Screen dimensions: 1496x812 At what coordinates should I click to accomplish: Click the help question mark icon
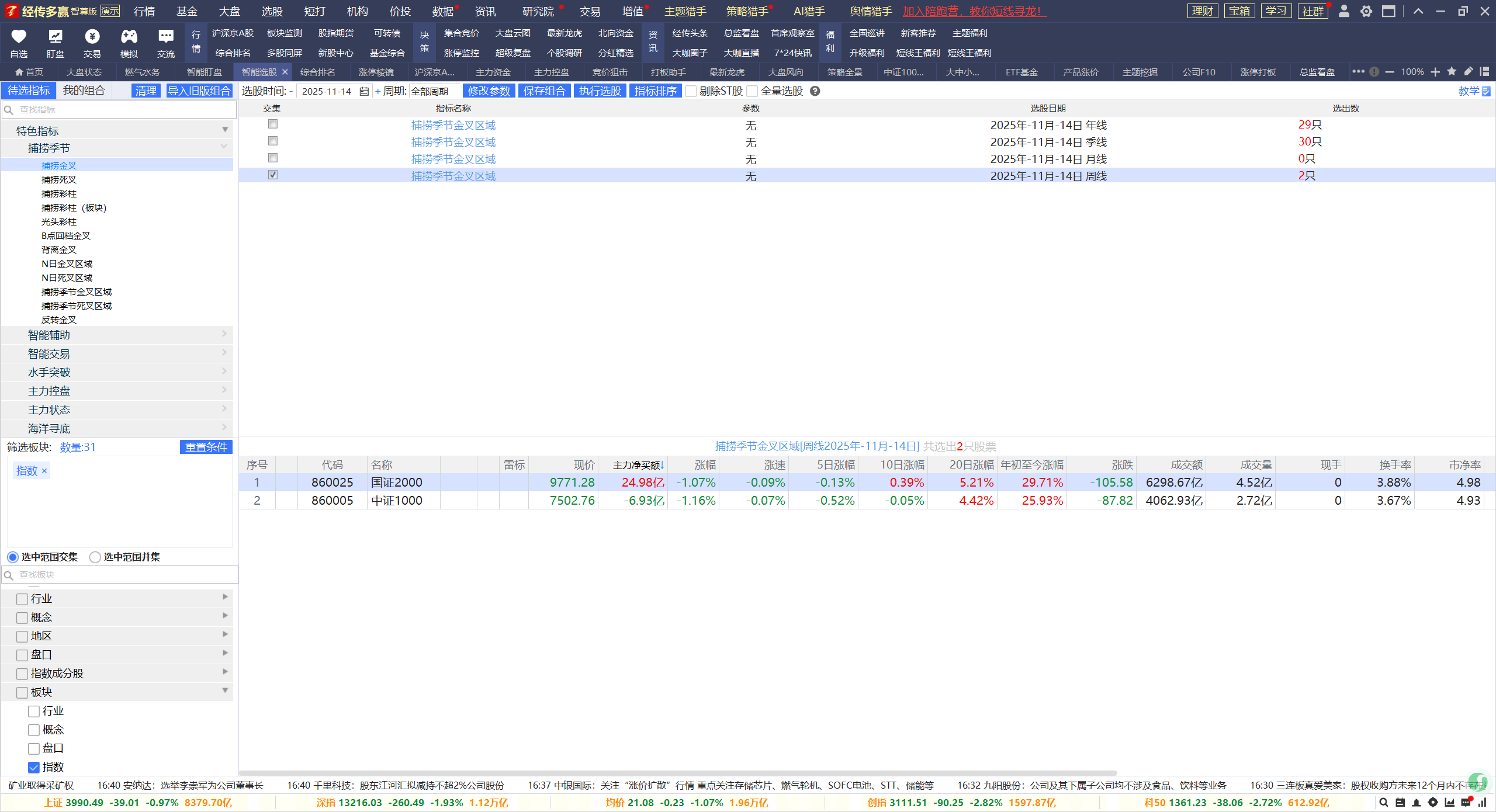(815, 91)
